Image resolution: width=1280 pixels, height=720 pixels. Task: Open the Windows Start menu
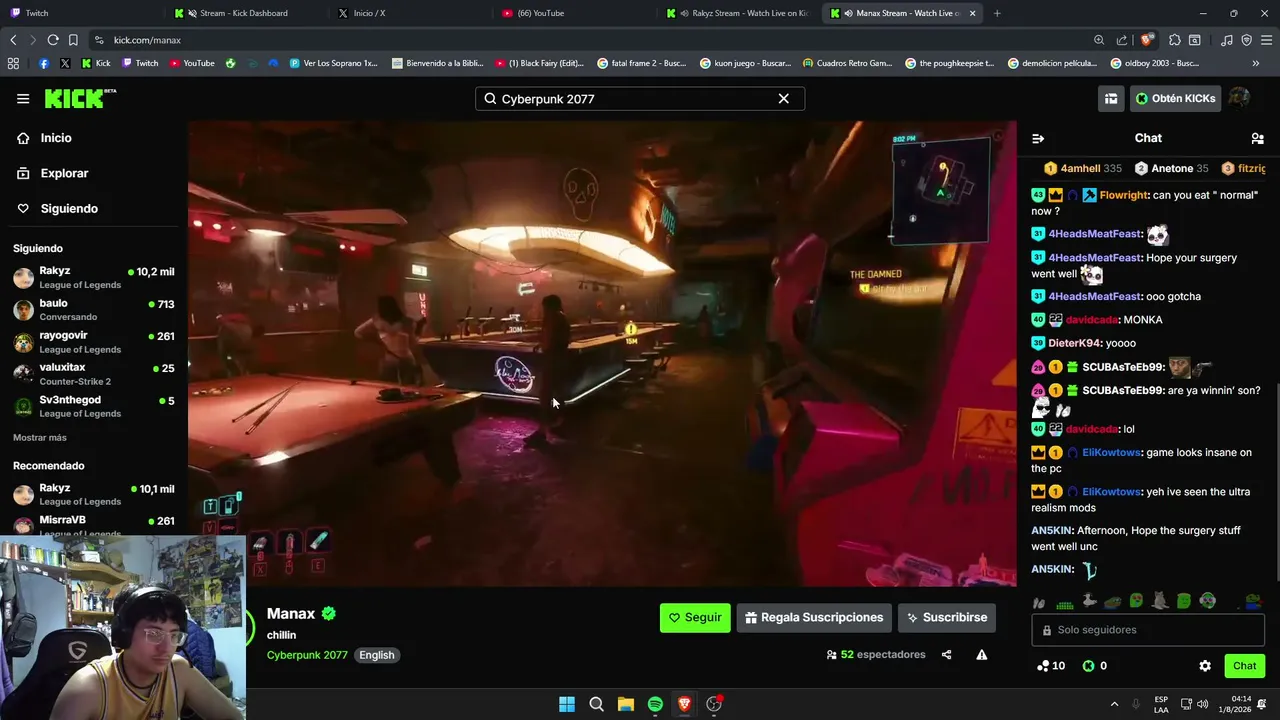567,704
